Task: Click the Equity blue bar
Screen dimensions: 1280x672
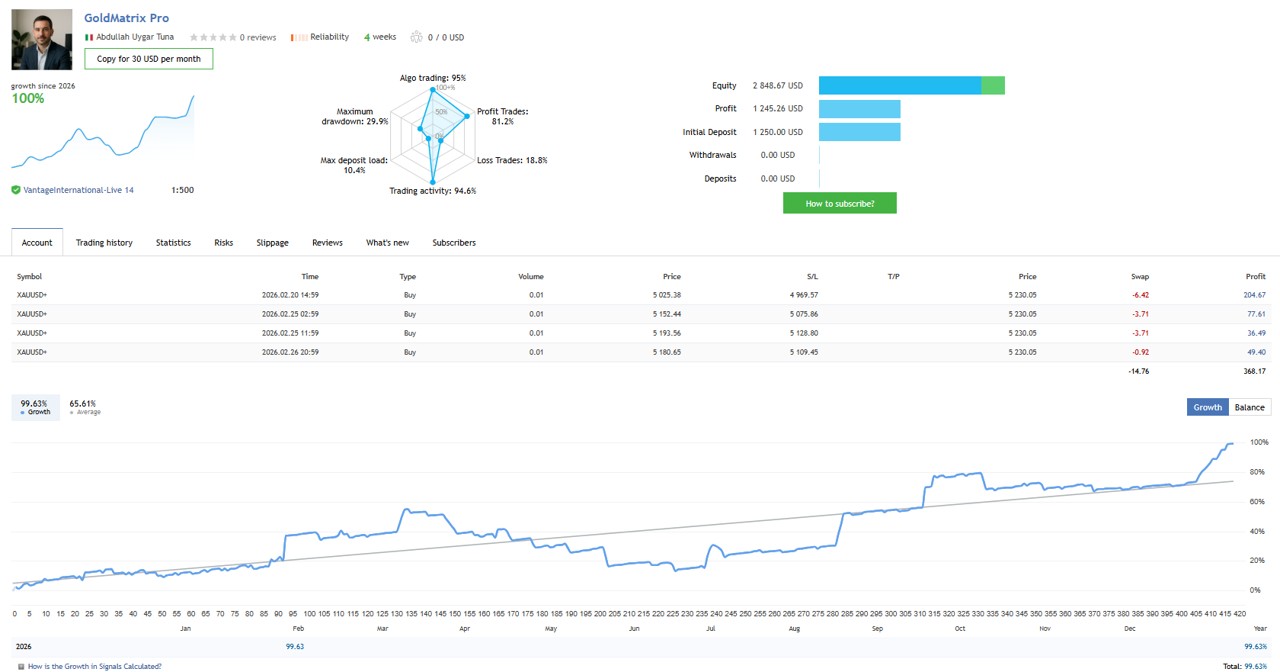Action: (900, 86)
